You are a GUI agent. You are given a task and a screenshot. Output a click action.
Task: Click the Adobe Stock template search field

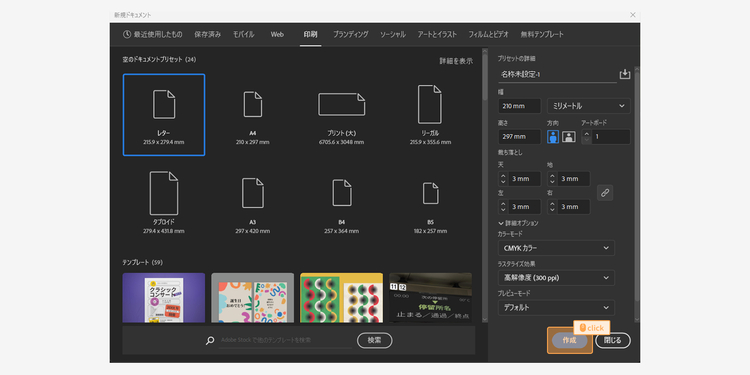click(x=286, y=341)
